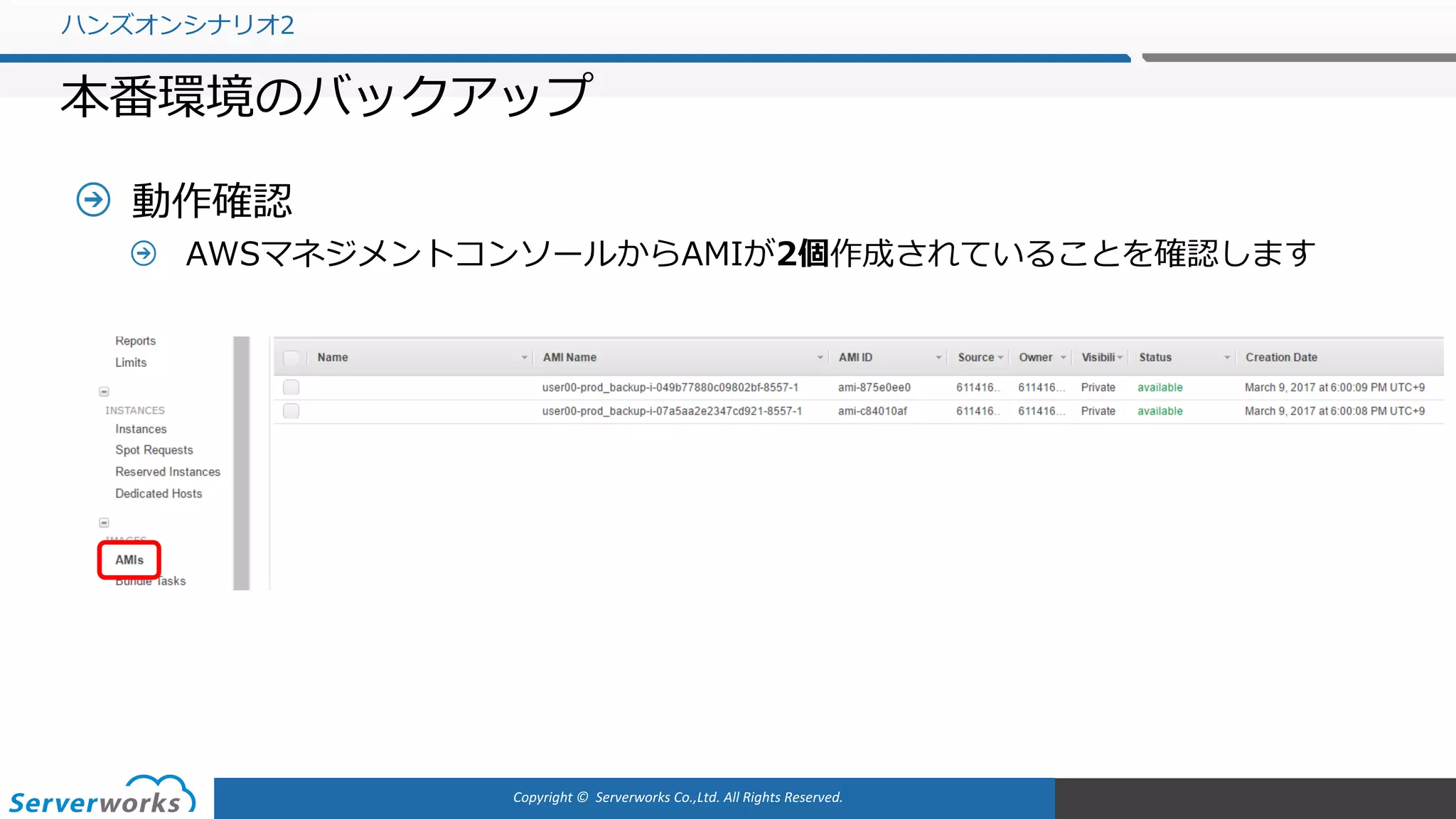
Task: Open Limits in the sidebar
Action: click(x=131, y=362)
